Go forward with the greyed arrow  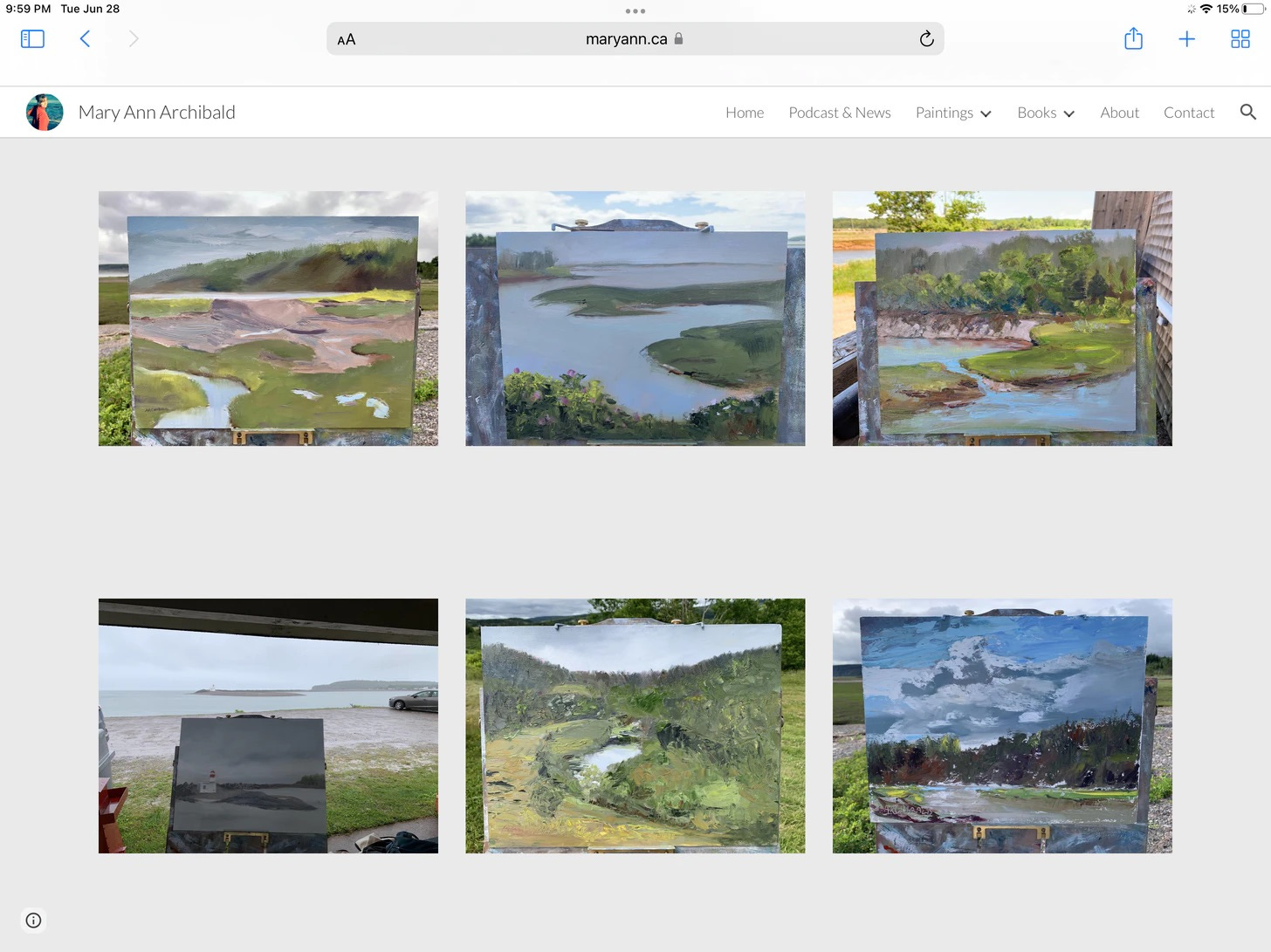pyautogui.click(x=134, y=39)
